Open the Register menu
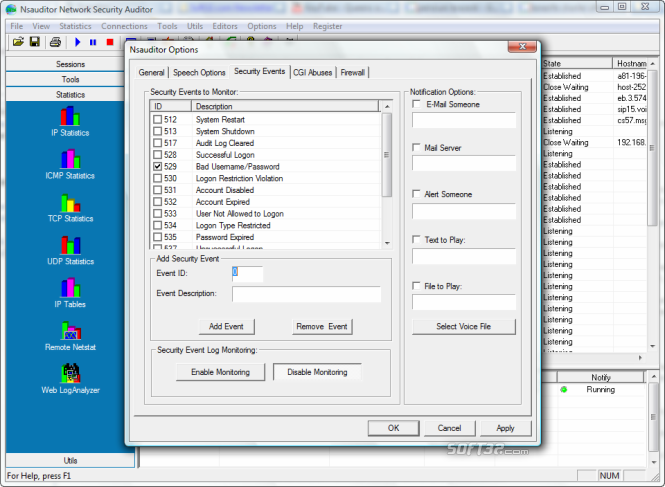Image resolution: width=665 pixels, height=487 pixels. [x=327, y=26]
